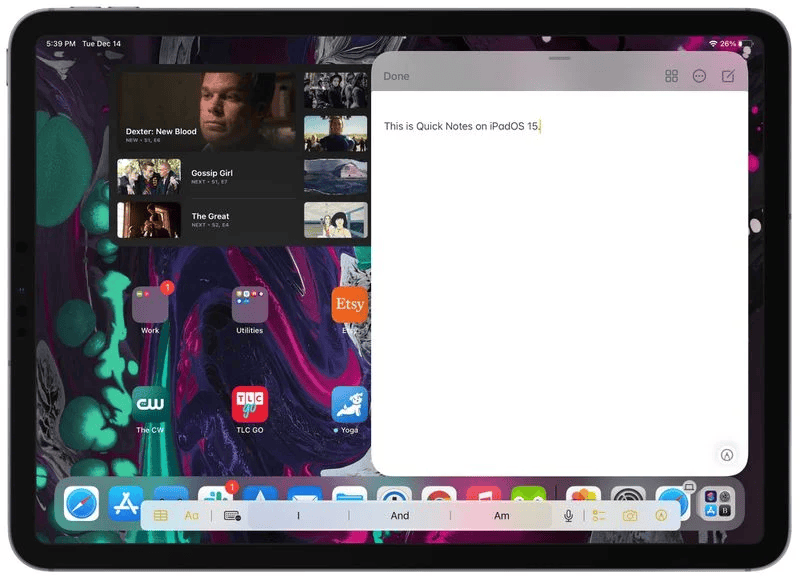Add a checklist from the keyboard toolbar
Screen dimensions: 800x580
599,516
